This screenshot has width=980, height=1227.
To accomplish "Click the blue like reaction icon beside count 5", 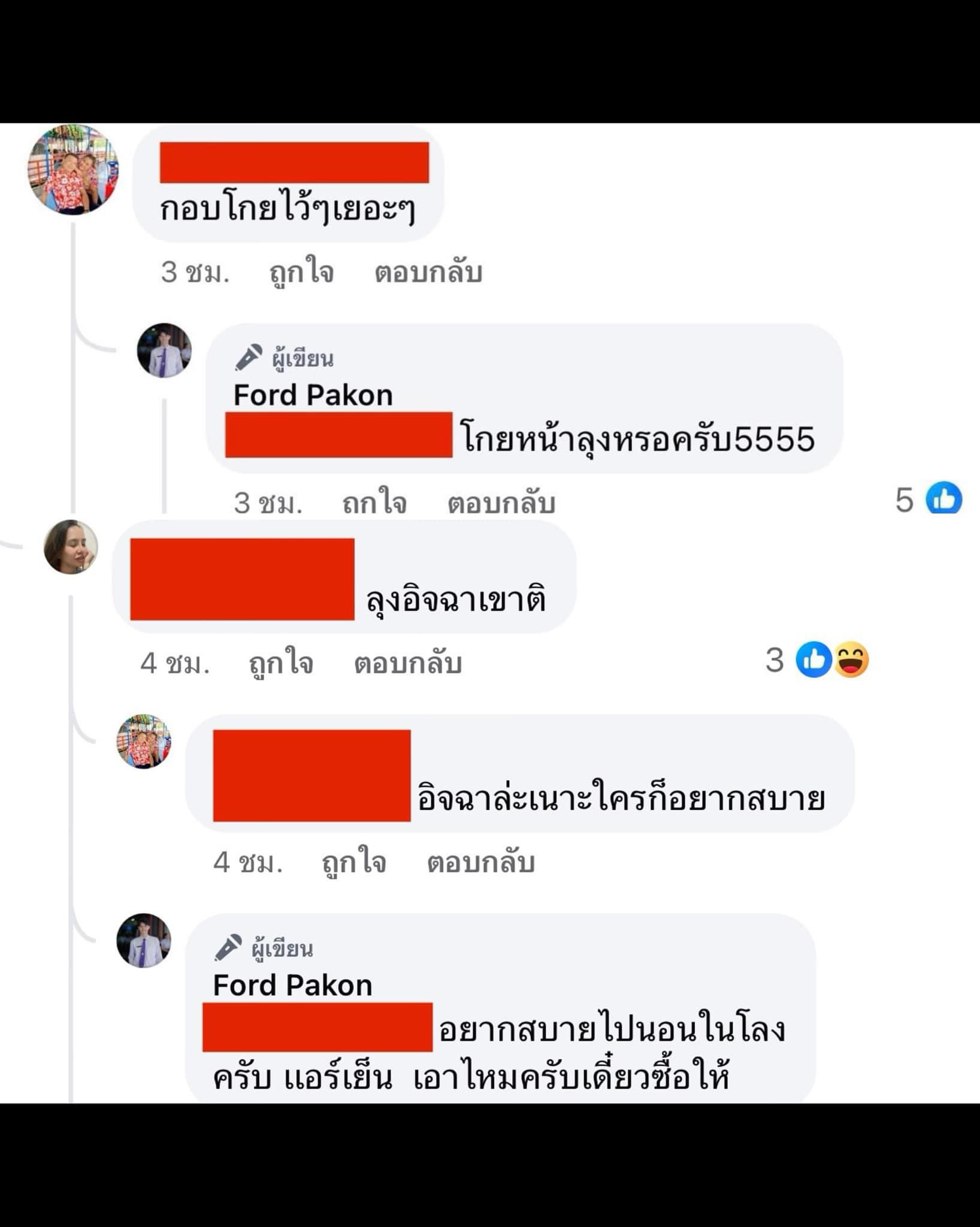I will 944,498.
